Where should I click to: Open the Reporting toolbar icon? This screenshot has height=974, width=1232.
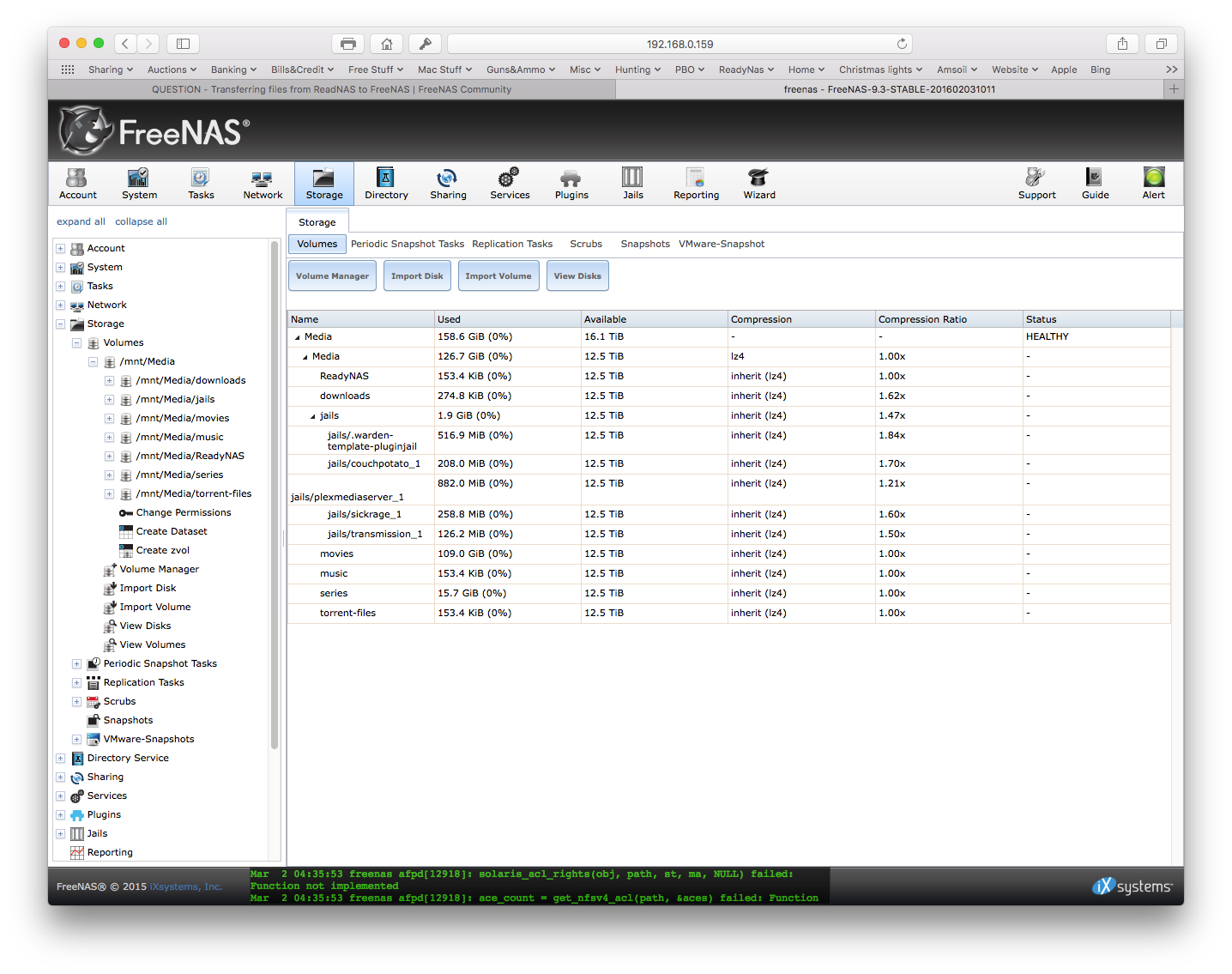696,184
